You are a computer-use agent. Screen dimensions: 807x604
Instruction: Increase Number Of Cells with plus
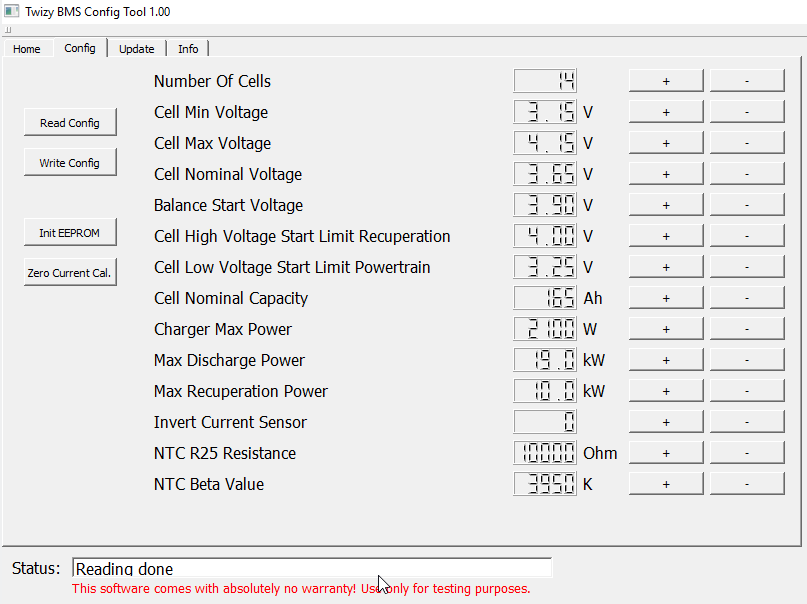(666, 81)
